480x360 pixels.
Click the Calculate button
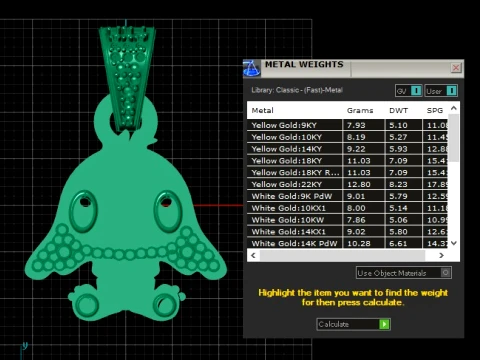(x=353, y=324)
